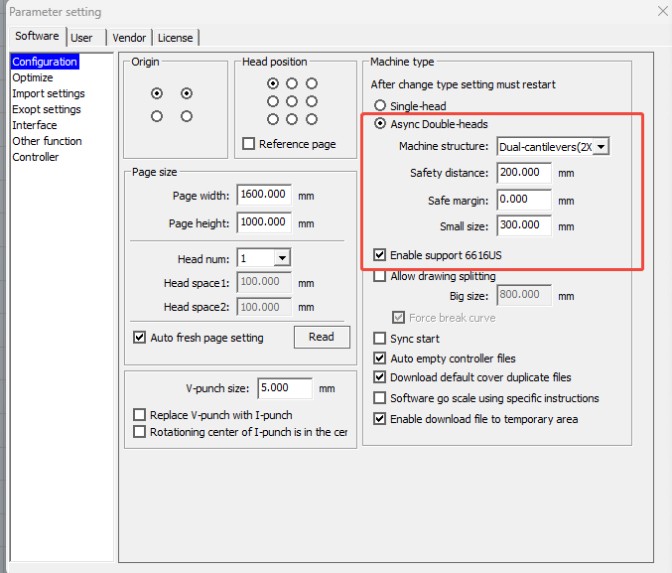Select the center Head position radio
Image resolution: width=672 pixels, height=573 pixels.
292,101
